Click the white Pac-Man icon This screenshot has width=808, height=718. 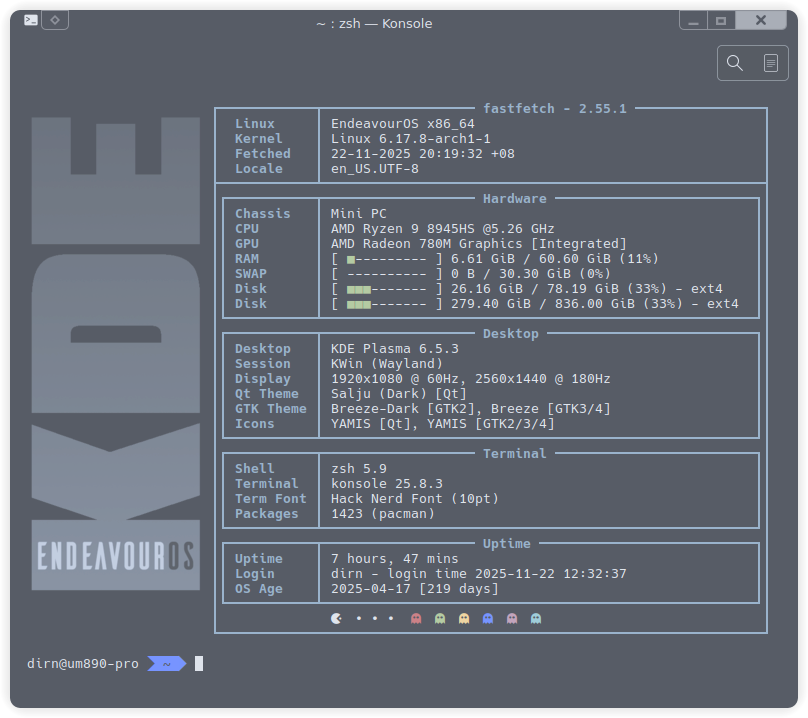pyautogui.click(x=336, y=618)
